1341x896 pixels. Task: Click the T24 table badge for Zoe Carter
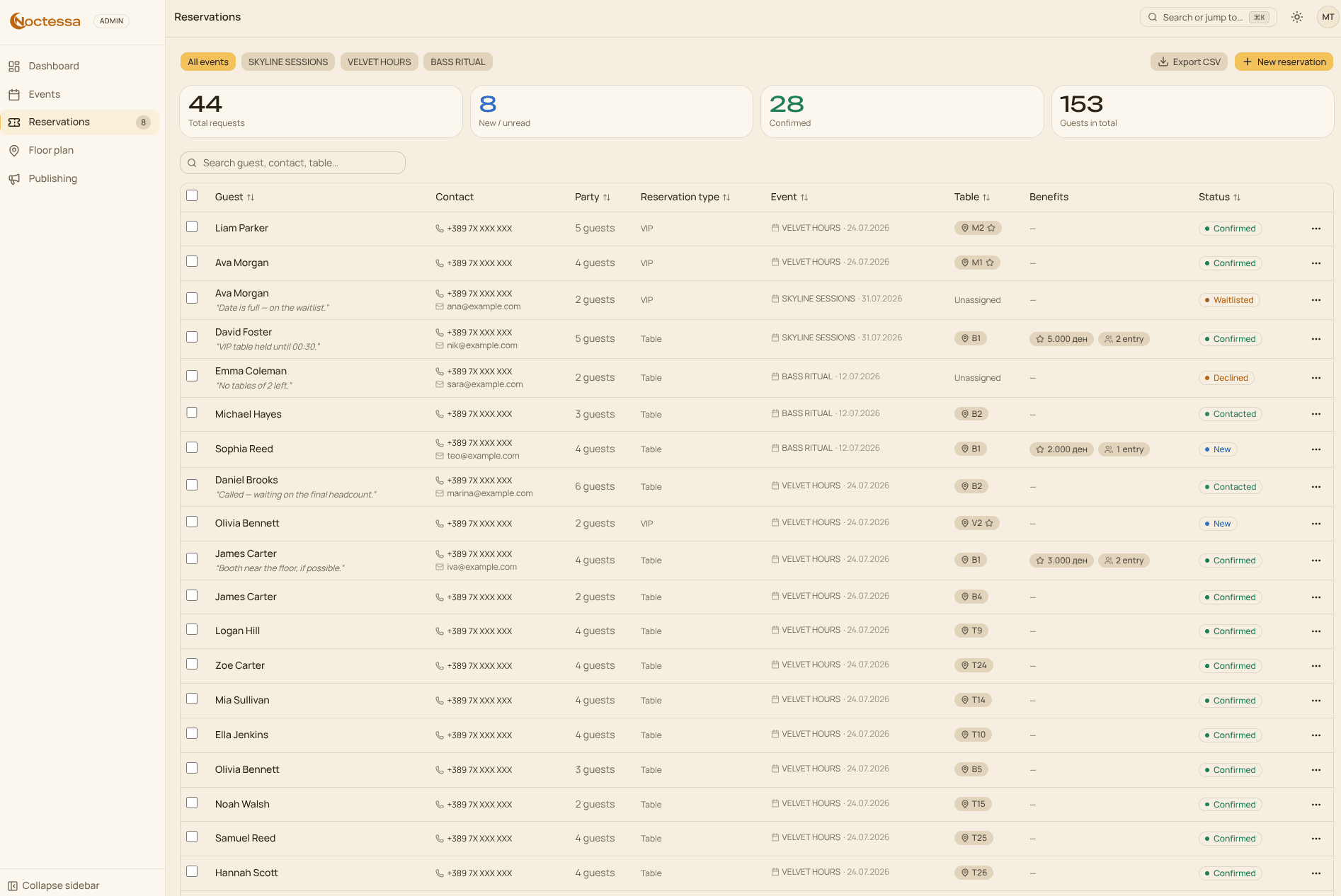point(974,665)
